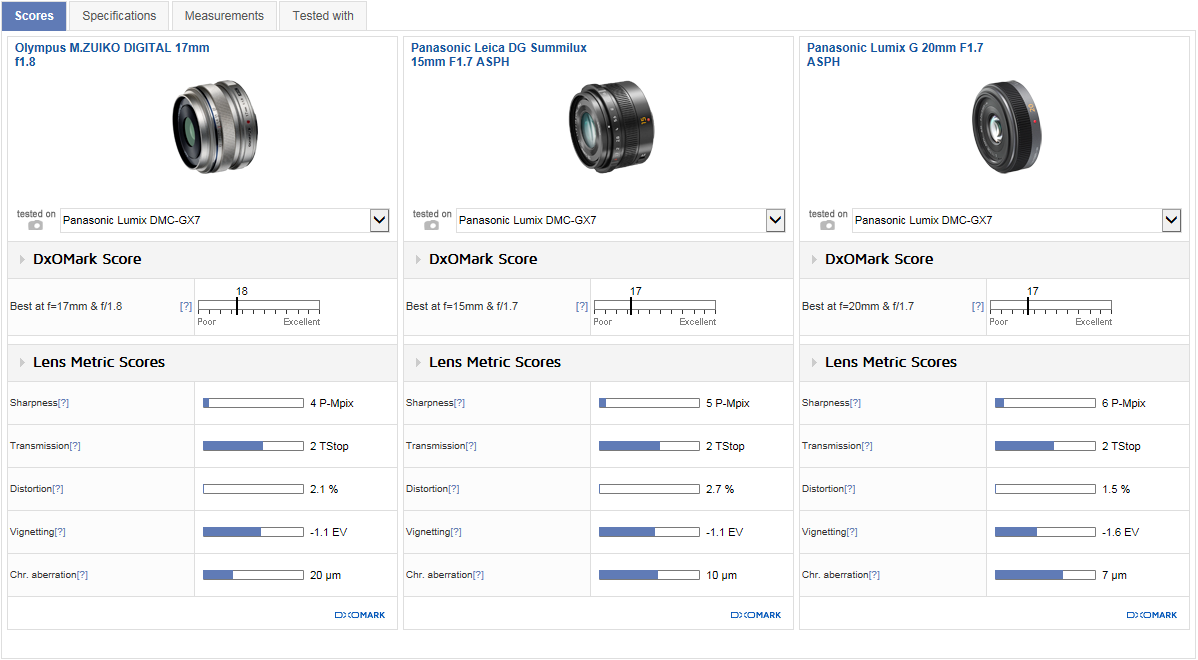
Task: Click the DxOMark logo under the Olympus card
Action: point(360,615)
